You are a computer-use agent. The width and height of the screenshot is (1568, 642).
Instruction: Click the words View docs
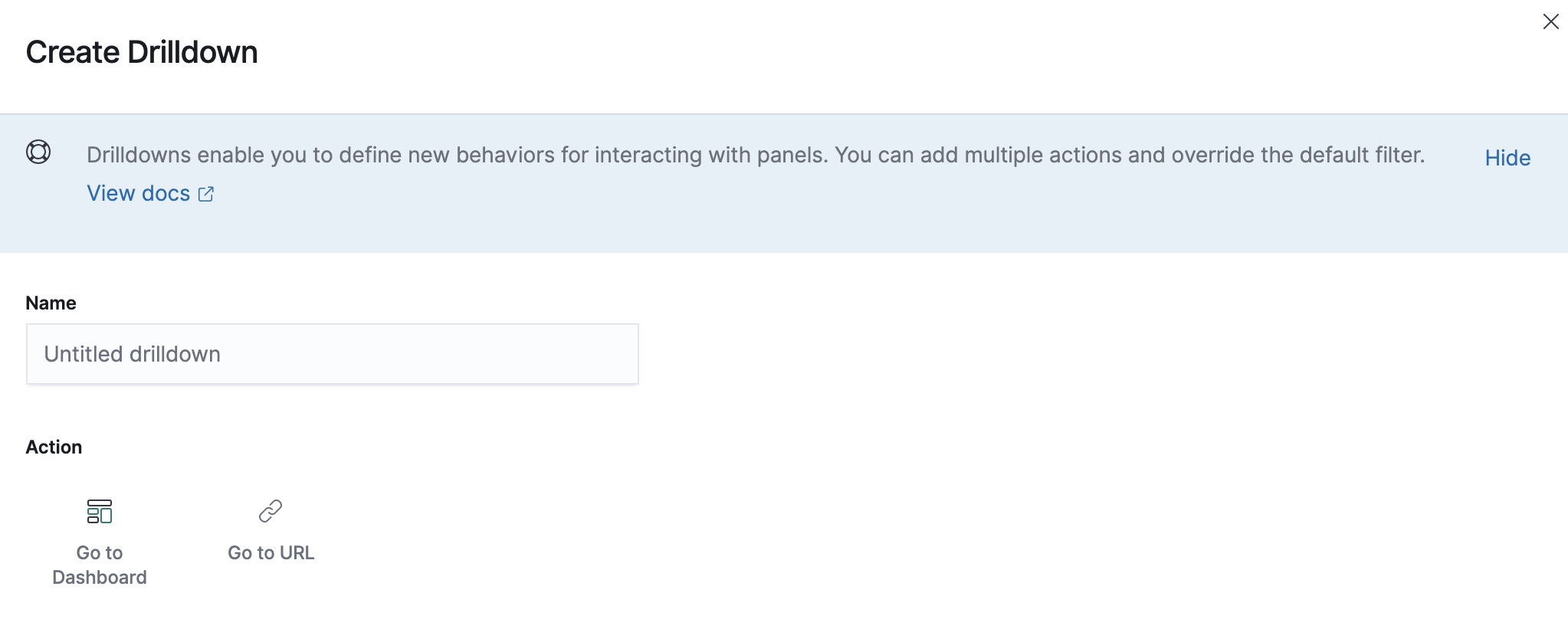click(138, 193)
